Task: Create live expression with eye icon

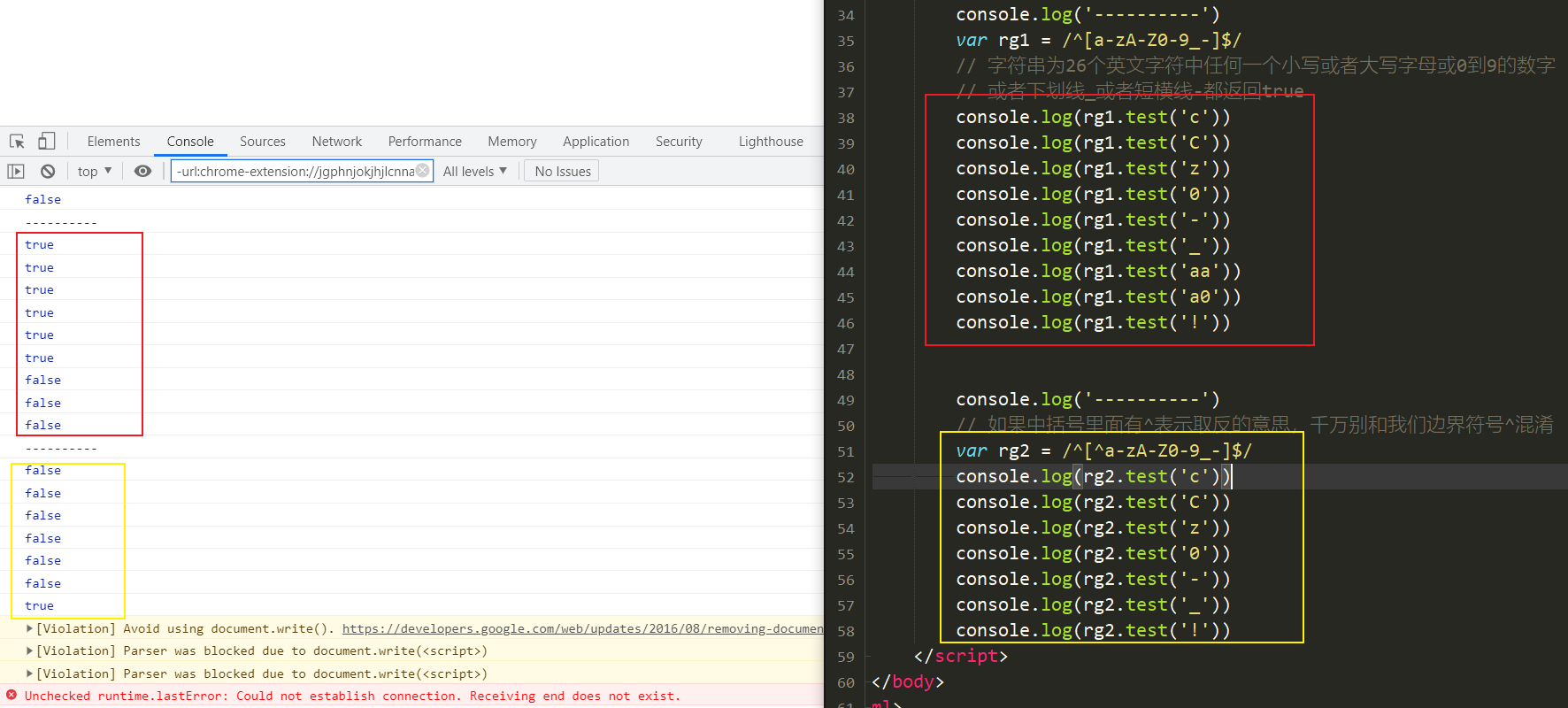Action: click(x=142, y=172)
